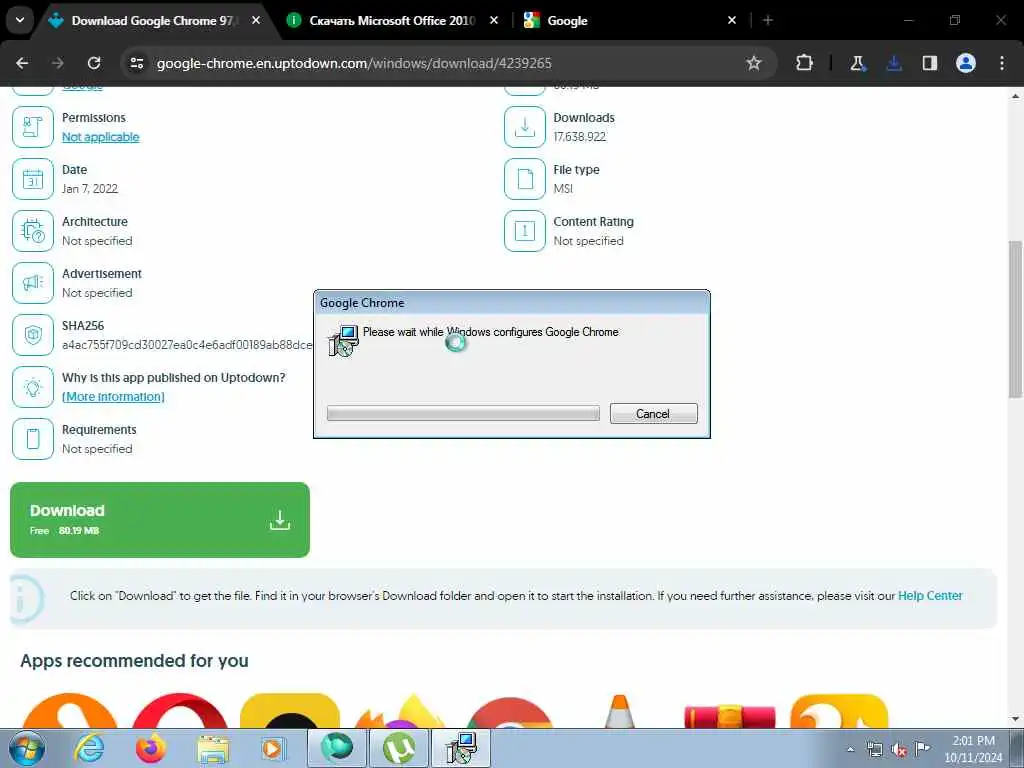Image resolution: width=1024 pixels, height=768 pixels.
Task: Click the installer icon in the dialog
Action: 344,340
